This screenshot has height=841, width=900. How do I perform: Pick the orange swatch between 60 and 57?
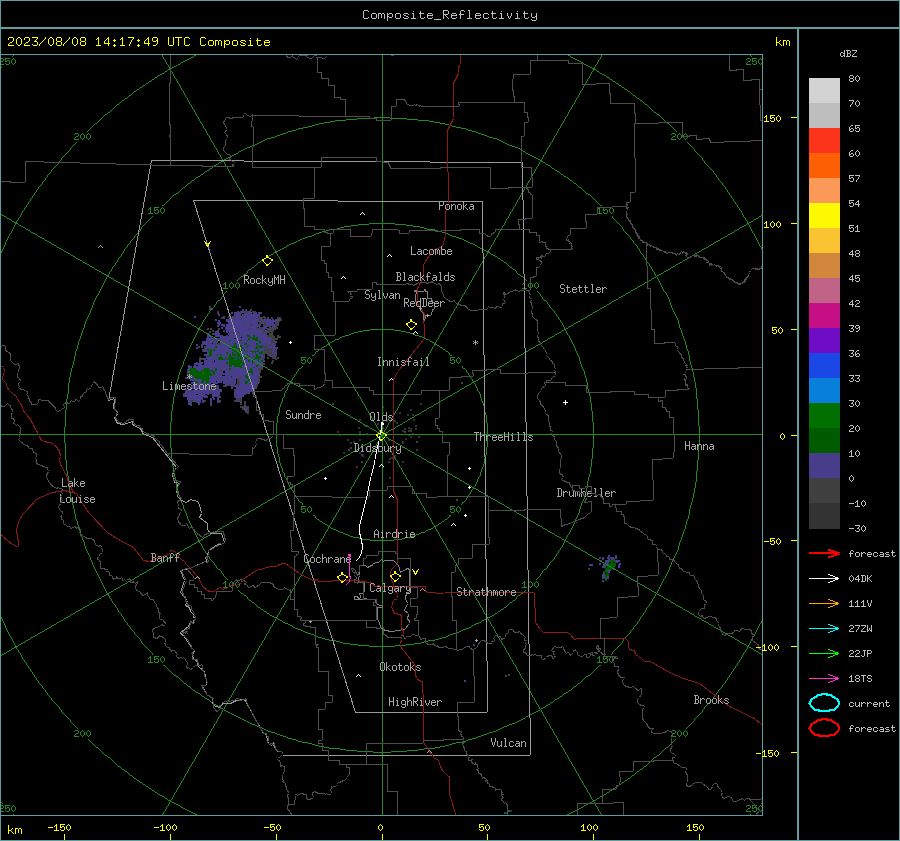pos(824,166)
